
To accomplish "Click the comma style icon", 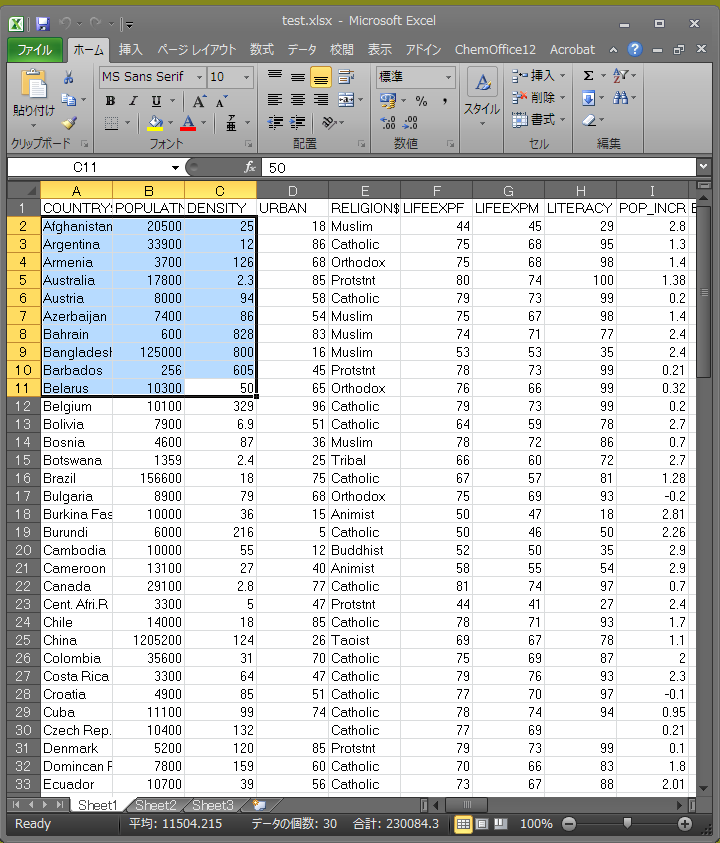I will 445,101.
